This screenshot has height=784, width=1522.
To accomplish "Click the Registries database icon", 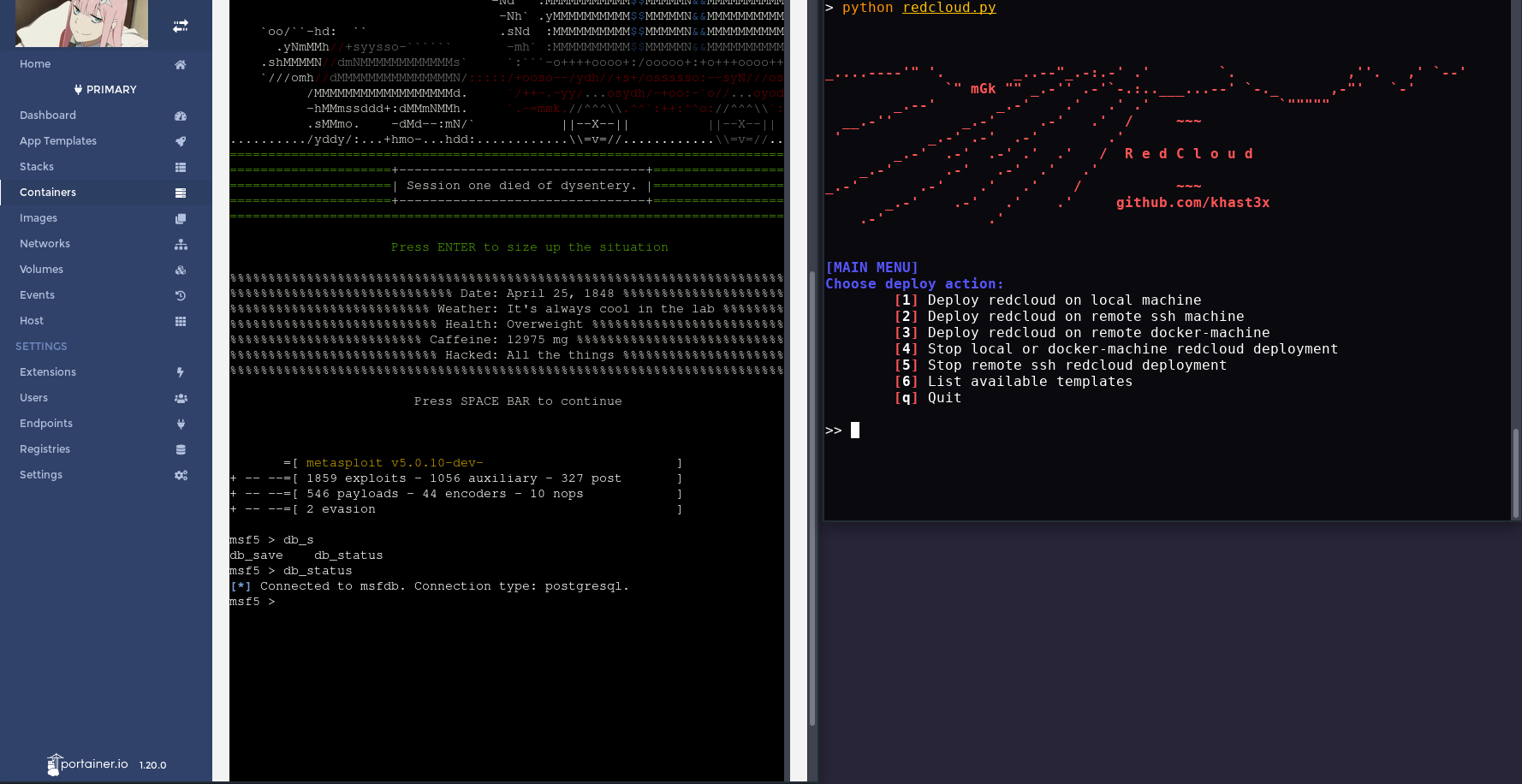I will (181, 449).
